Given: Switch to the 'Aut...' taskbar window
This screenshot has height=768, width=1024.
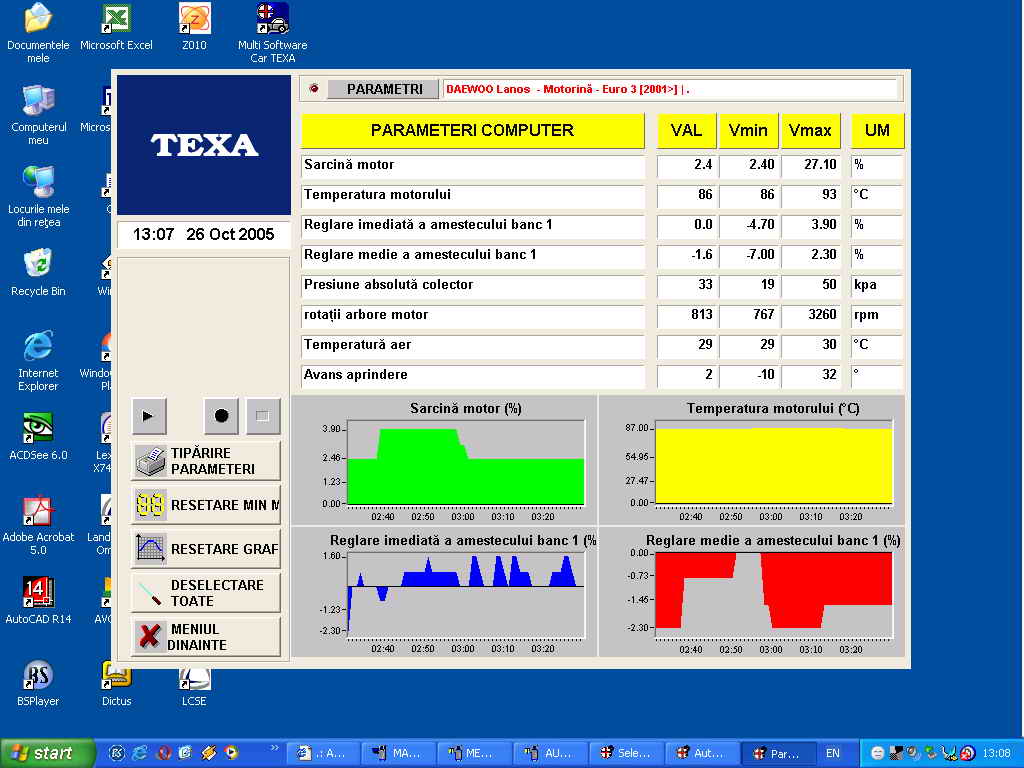Looking at the screenshot, I should coord(702,753).
